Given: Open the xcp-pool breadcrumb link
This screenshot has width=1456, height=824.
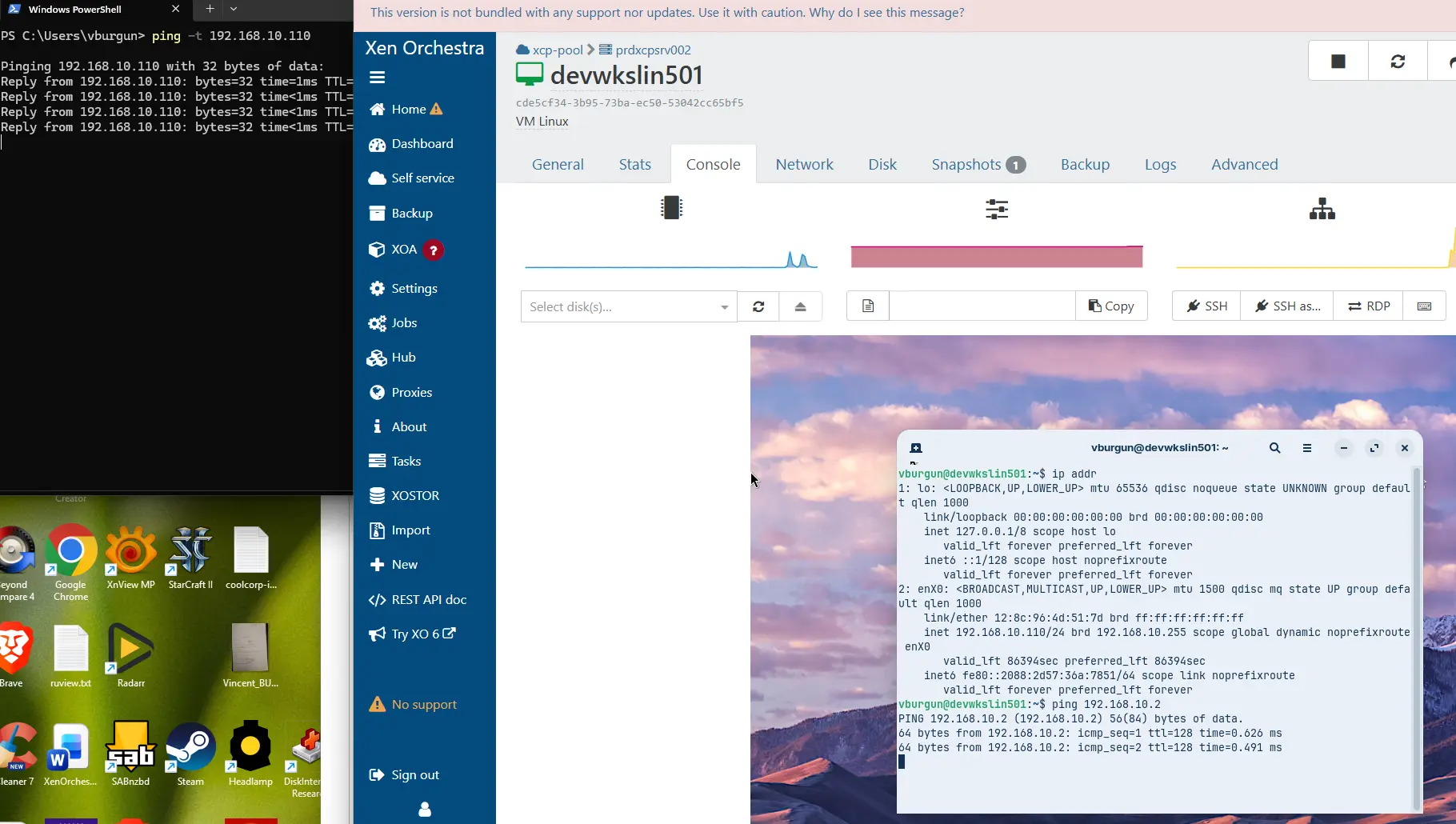Looking at the screenshot, I should pyautogui.click(x=557, y=50).
